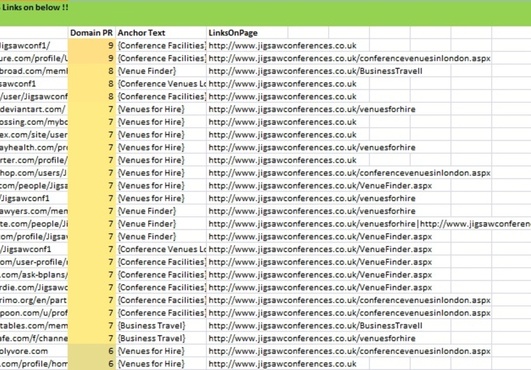This screenshot has height=370, width=531.
Task: Select the cell containing "deviantart.com/"
Action: [34, 109]
